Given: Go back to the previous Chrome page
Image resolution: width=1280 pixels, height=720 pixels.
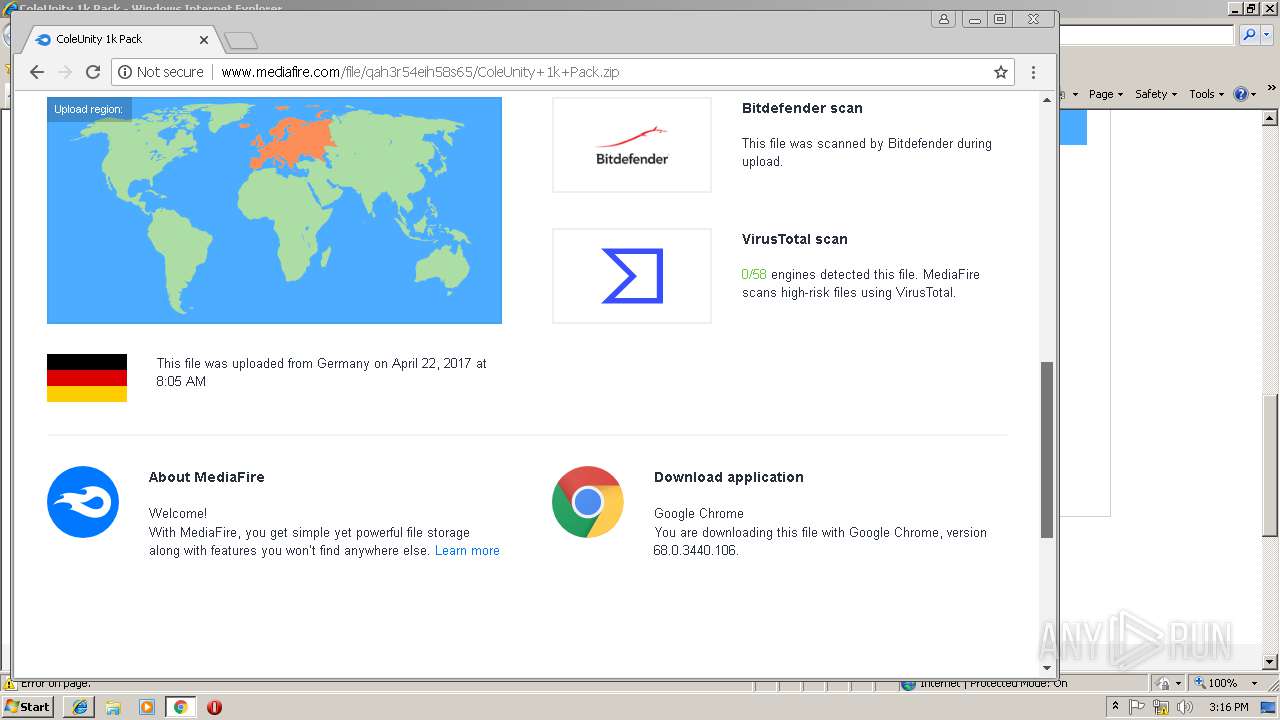Looking at the screenshot, I should point(37,72).
